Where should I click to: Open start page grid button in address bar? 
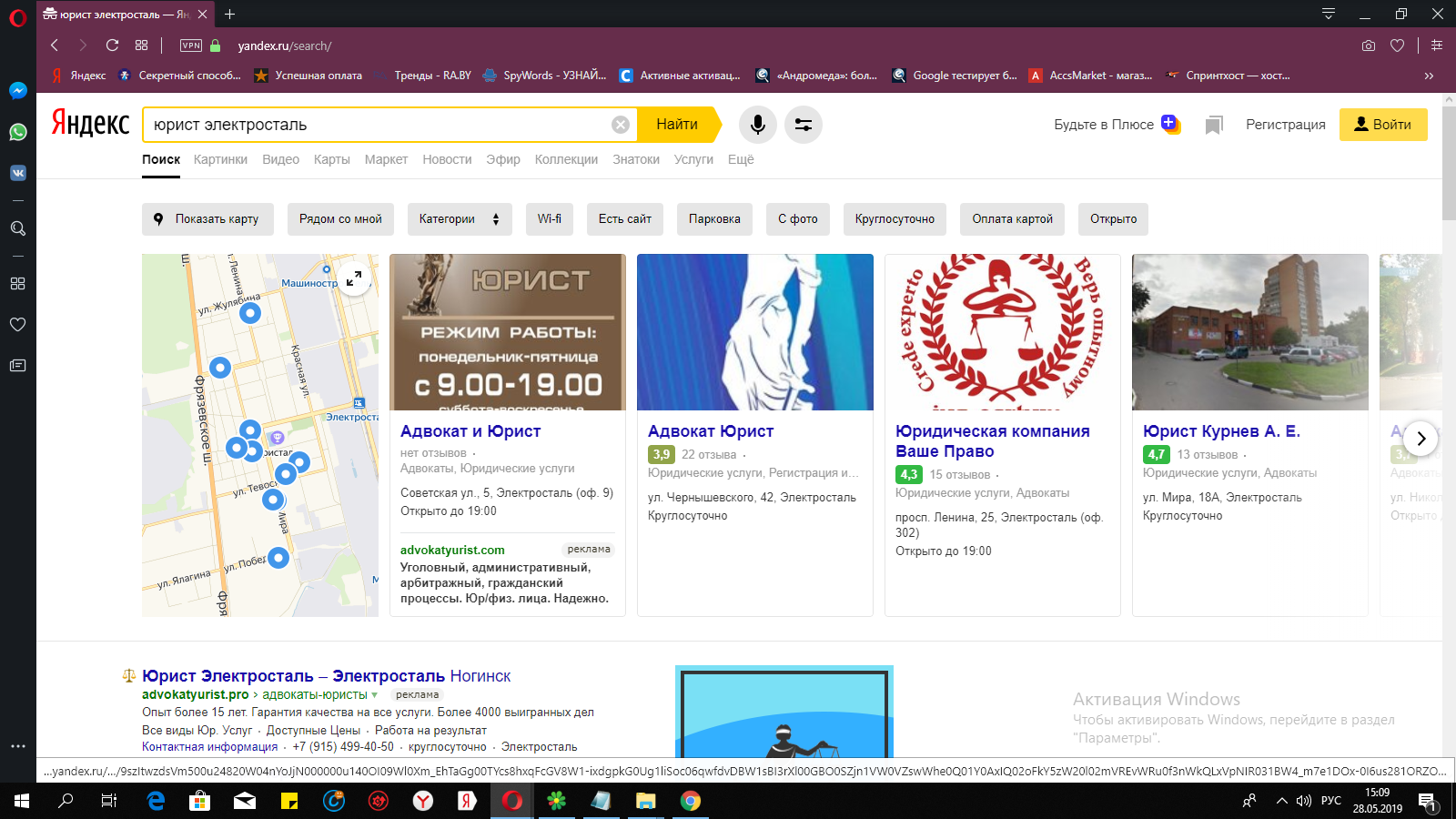click(x=141, y=45)
